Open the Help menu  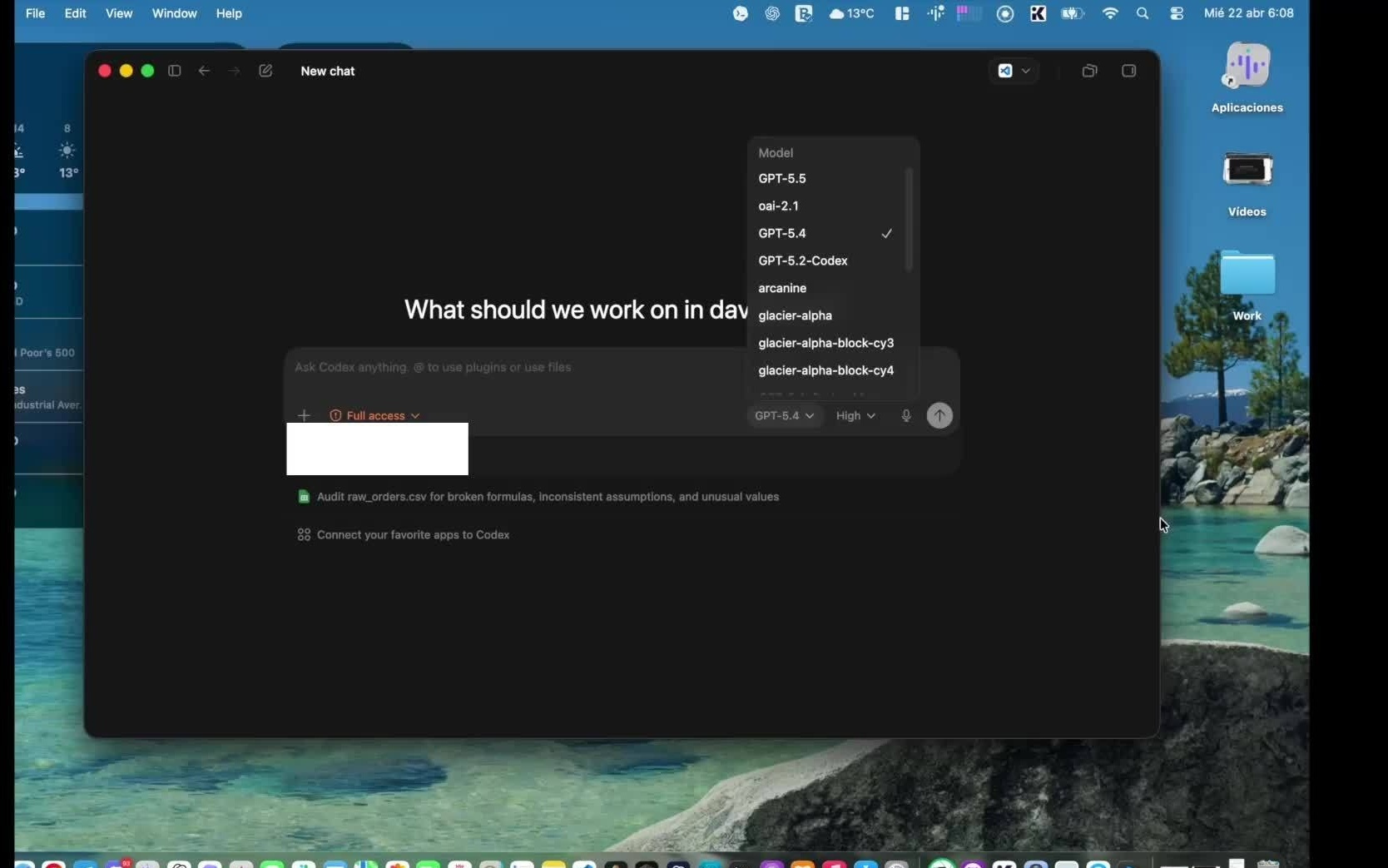[229, 13]
